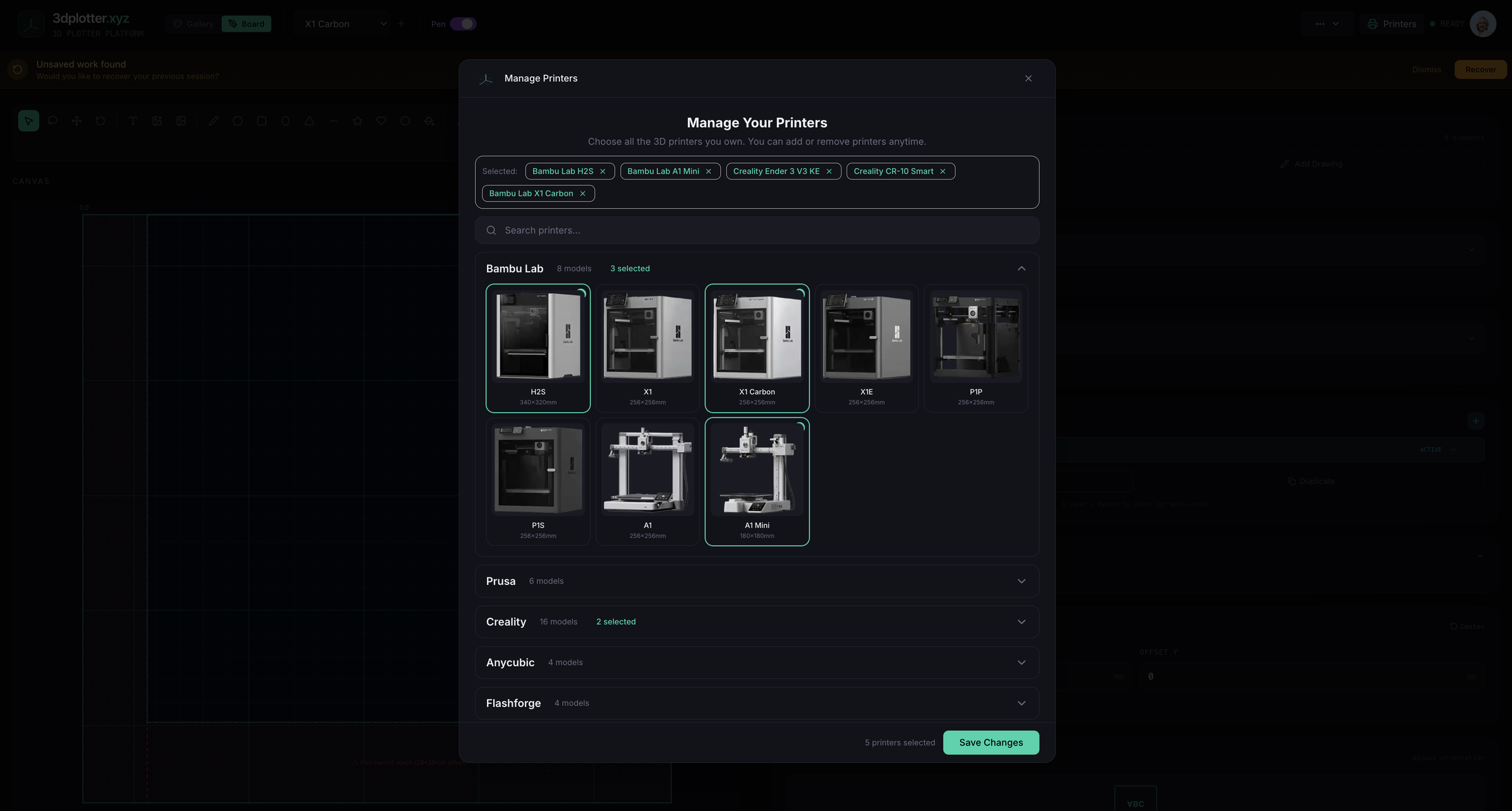Screen dimensions: 1512x811
Task: Expand the Creality section
Action: 757,622
